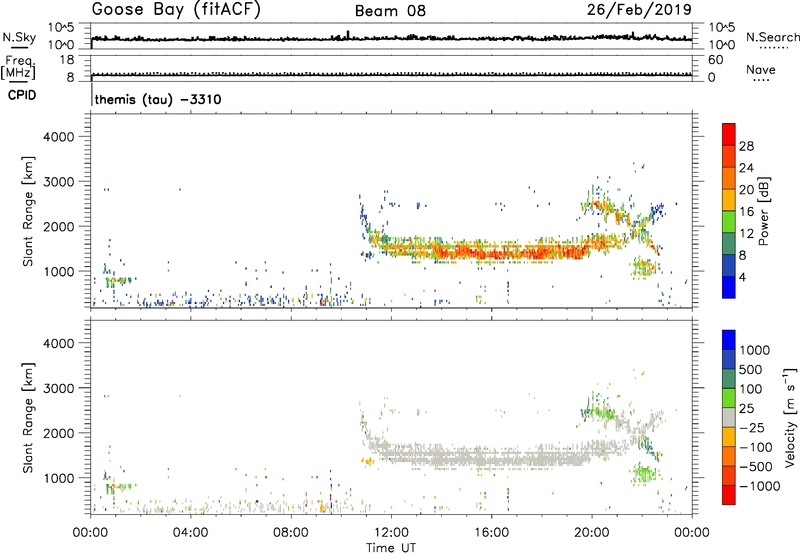Click the '1000' velocity colorbar label
Viewport: 800px width, 554px height.
point(755,350)
